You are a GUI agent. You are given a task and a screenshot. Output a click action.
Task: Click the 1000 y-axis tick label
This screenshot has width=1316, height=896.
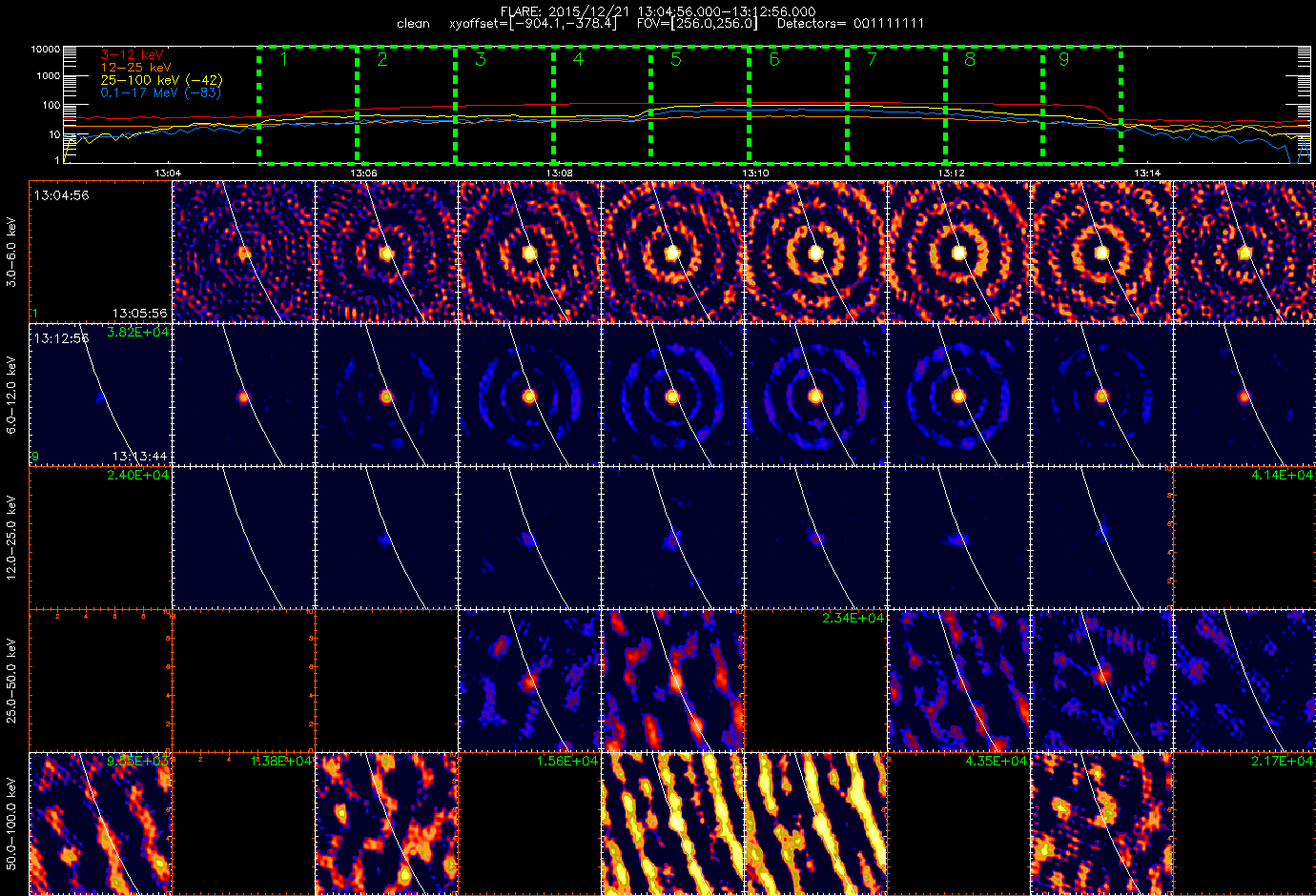48,76
